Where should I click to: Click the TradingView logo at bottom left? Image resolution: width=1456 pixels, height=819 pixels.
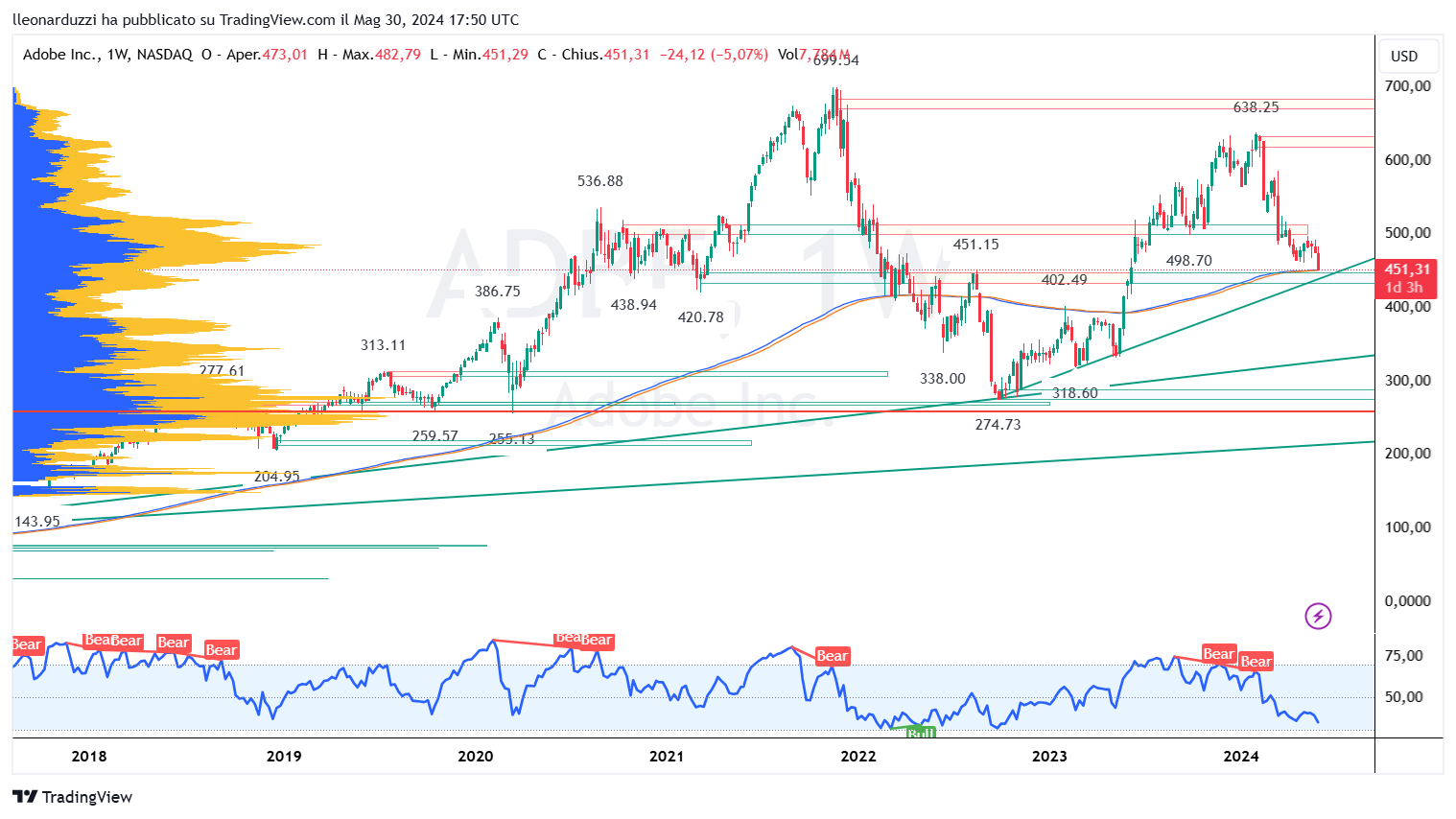72,797
